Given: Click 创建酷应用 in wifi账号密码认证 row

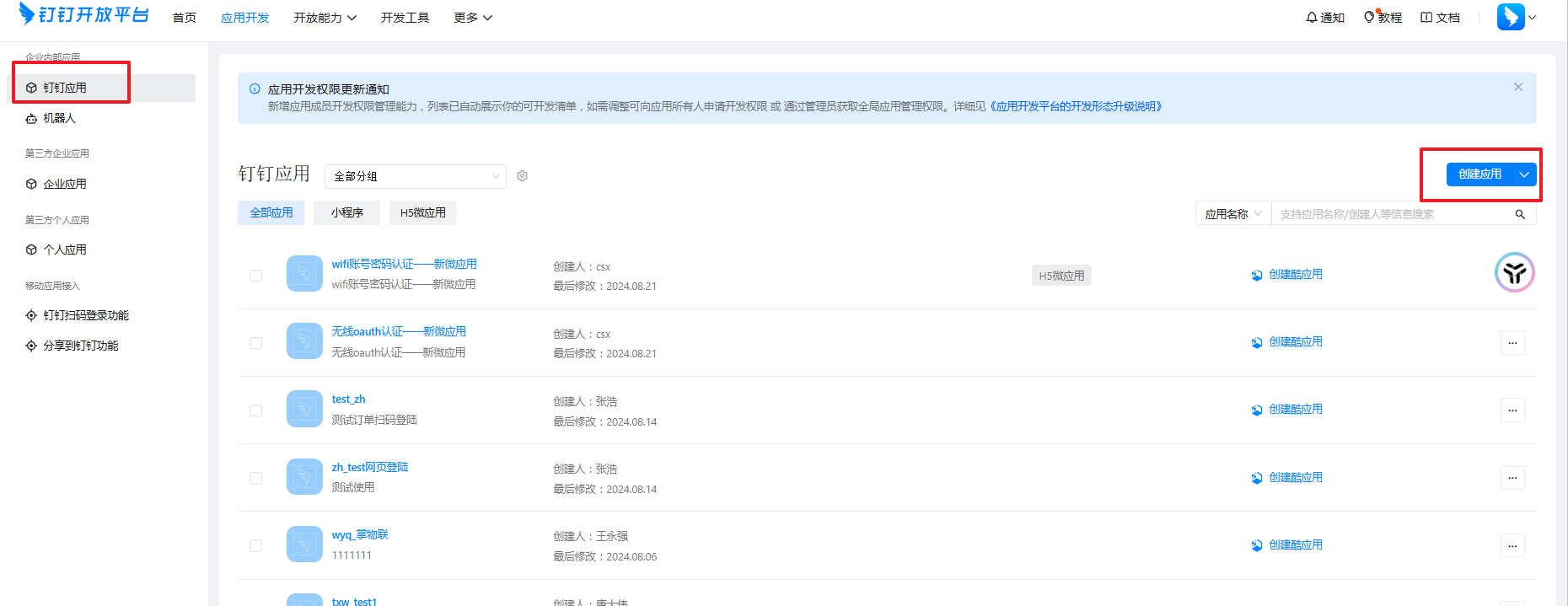Looking at the screenshot, I should [1287, 275].
